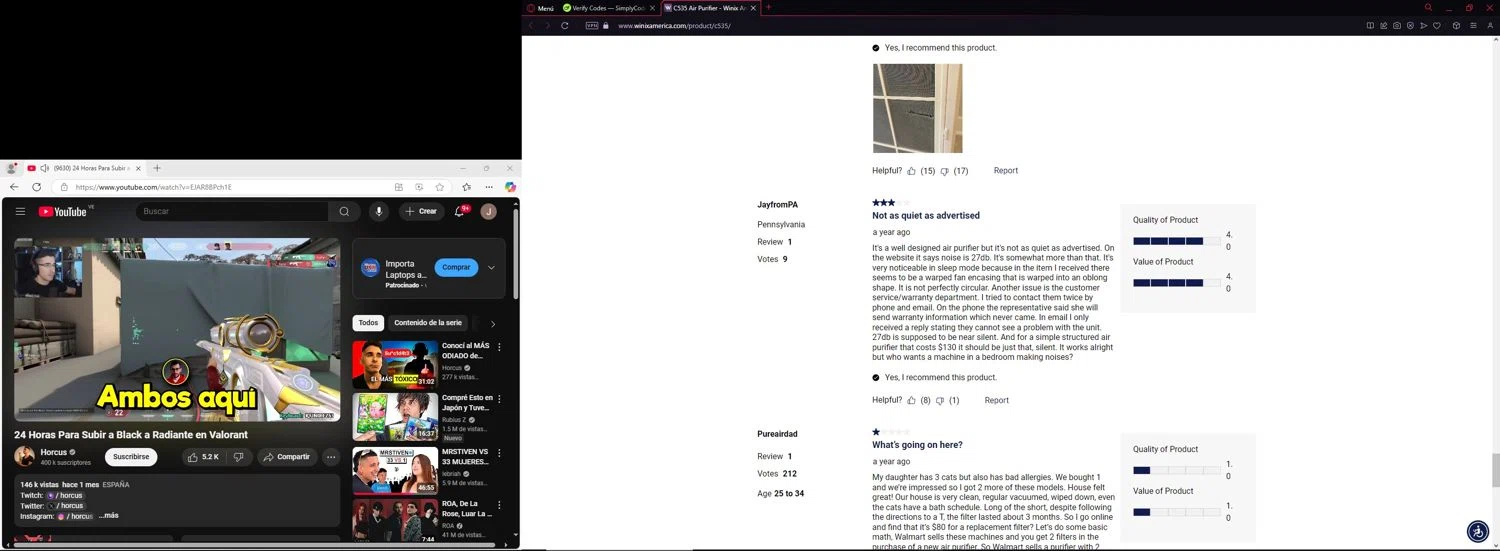Show next category chips with arrow
Image resolution: width=1500 pixels, height=551 pixels.
493,324
